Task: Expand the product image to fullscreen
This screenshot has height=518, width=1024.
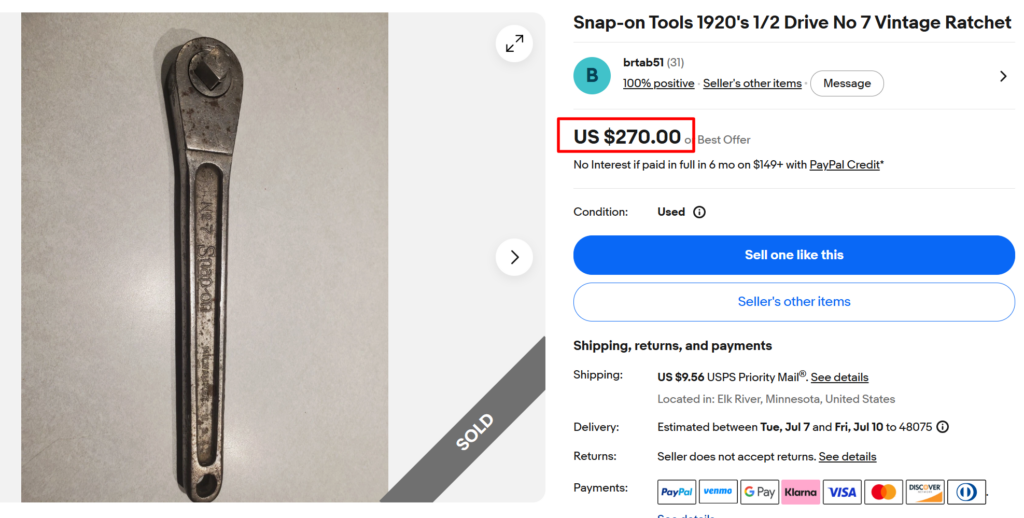Action: [x=514, y=44]
